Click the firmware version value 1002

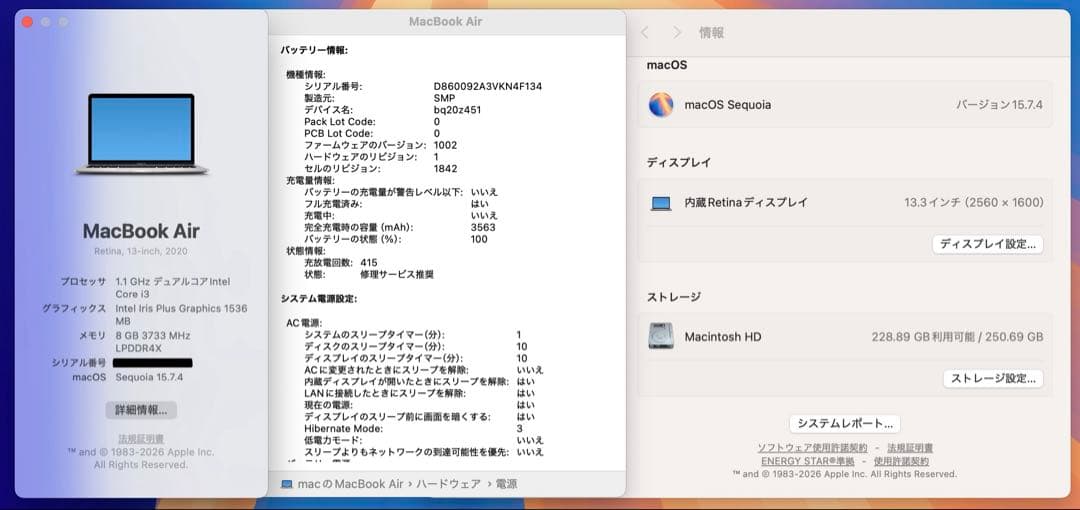coord(445,145)
